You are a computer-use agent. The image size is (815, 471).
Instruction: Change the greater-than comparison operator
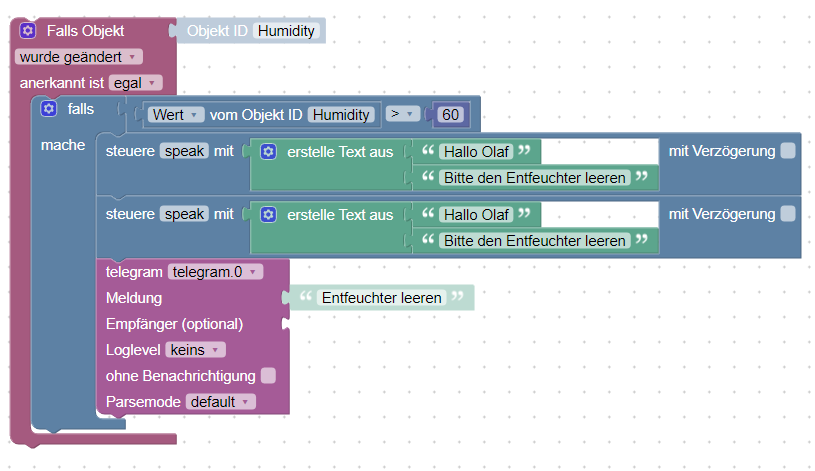402,115
